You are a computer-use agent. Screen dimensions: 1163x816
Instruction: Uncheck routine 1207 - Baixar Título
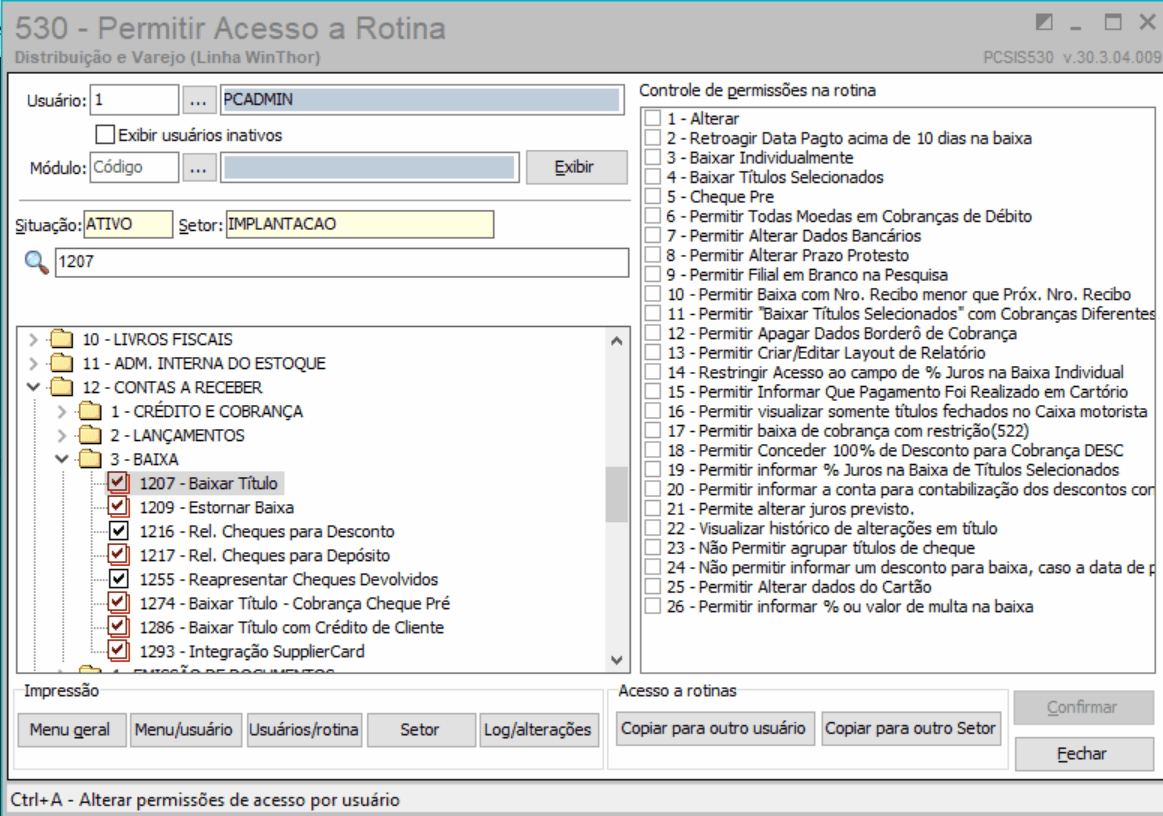click(118, 483)
